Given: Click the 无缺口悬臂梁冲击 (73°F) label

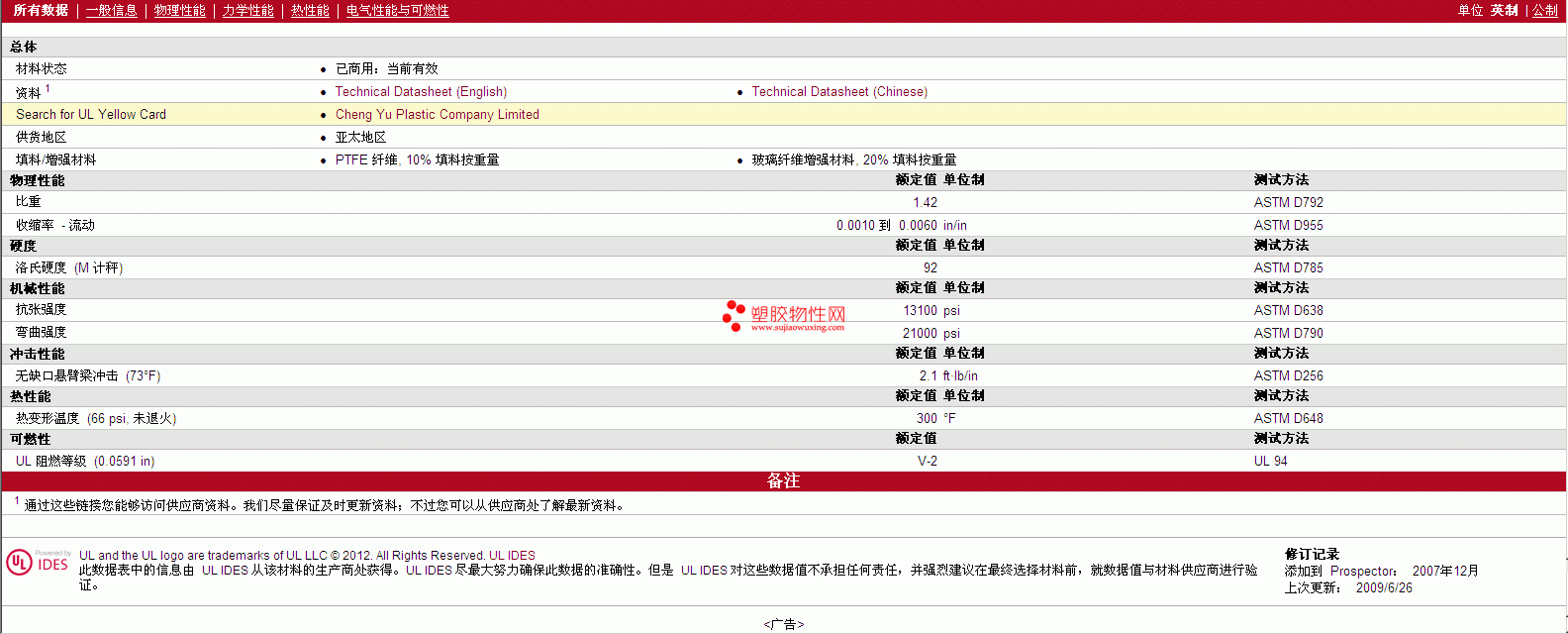Looking at the screenshot, I should coord(88,375).
